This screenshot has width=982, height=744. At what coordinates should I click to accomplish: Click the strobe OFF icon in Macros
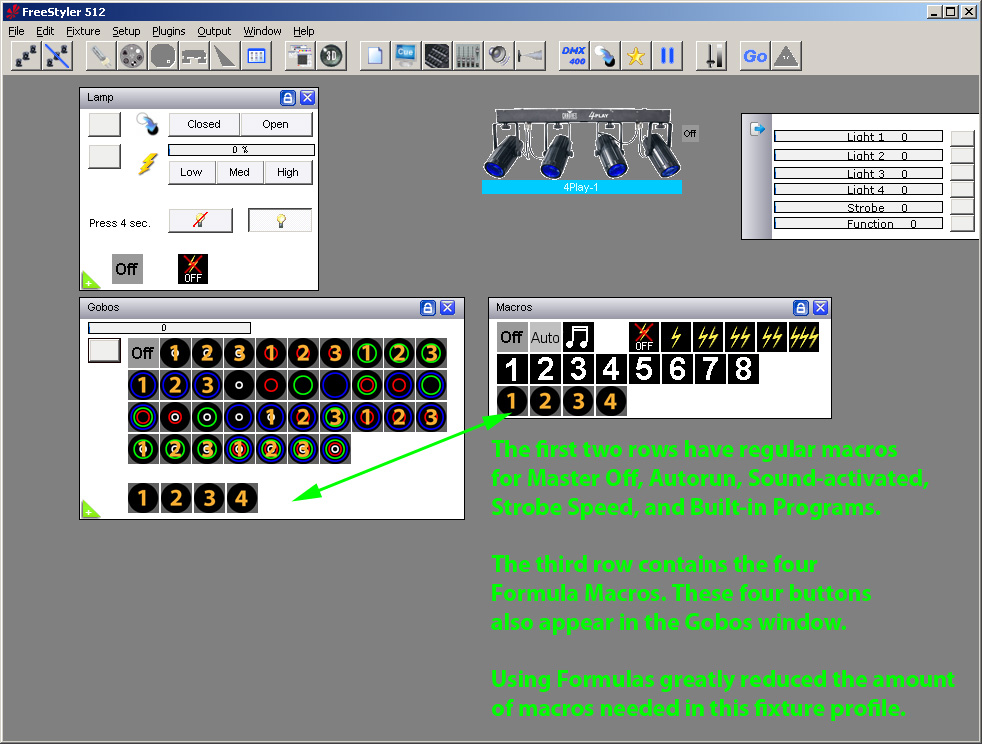644,337
